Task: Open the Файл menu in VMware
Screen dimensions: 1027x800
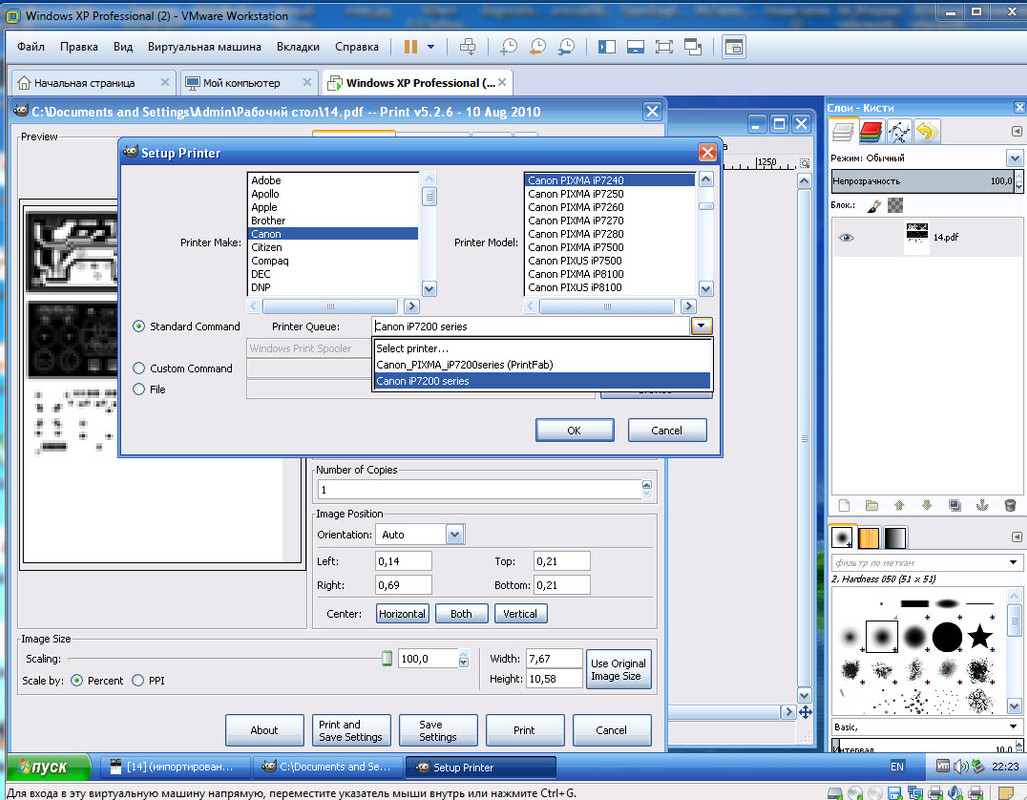Action: pyautogui.click(x=31, y=47)
